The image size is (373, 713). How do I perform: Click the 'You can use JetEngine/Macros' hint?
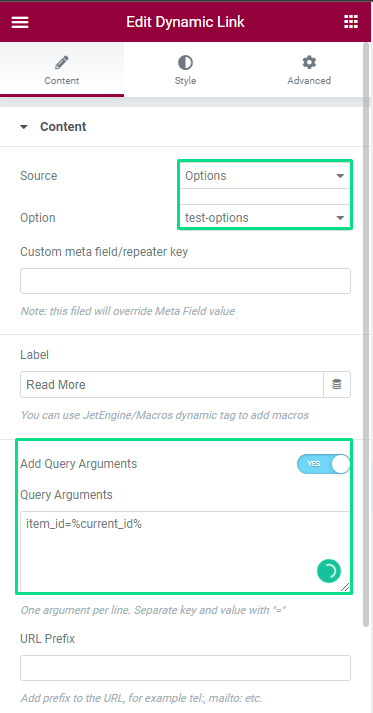point(165,415)
